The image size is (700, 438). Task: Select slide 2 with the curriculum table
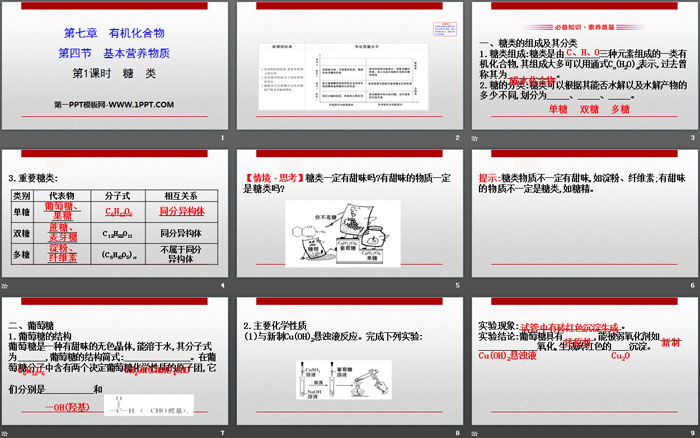click(x=350, y=66)
